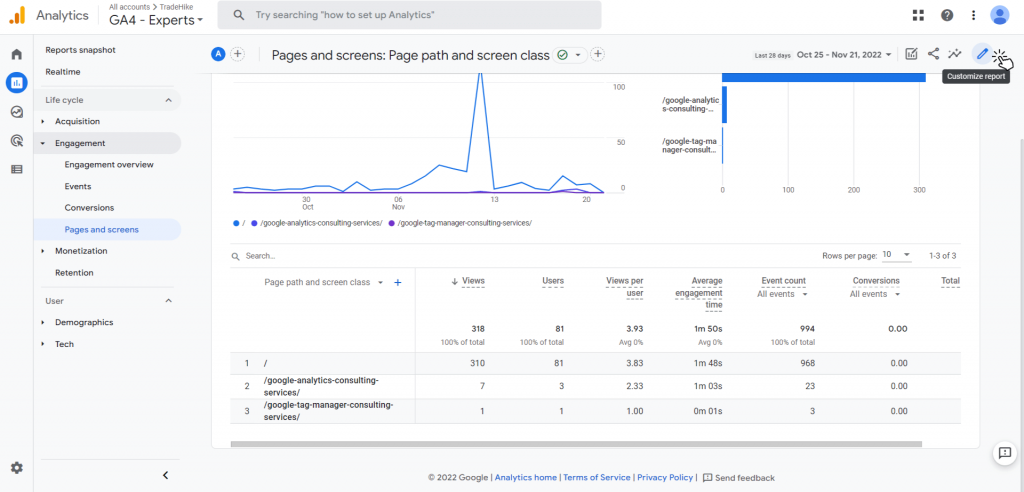Open Reports snapshot
This screenshot has height=492, width=1024.
80,50
